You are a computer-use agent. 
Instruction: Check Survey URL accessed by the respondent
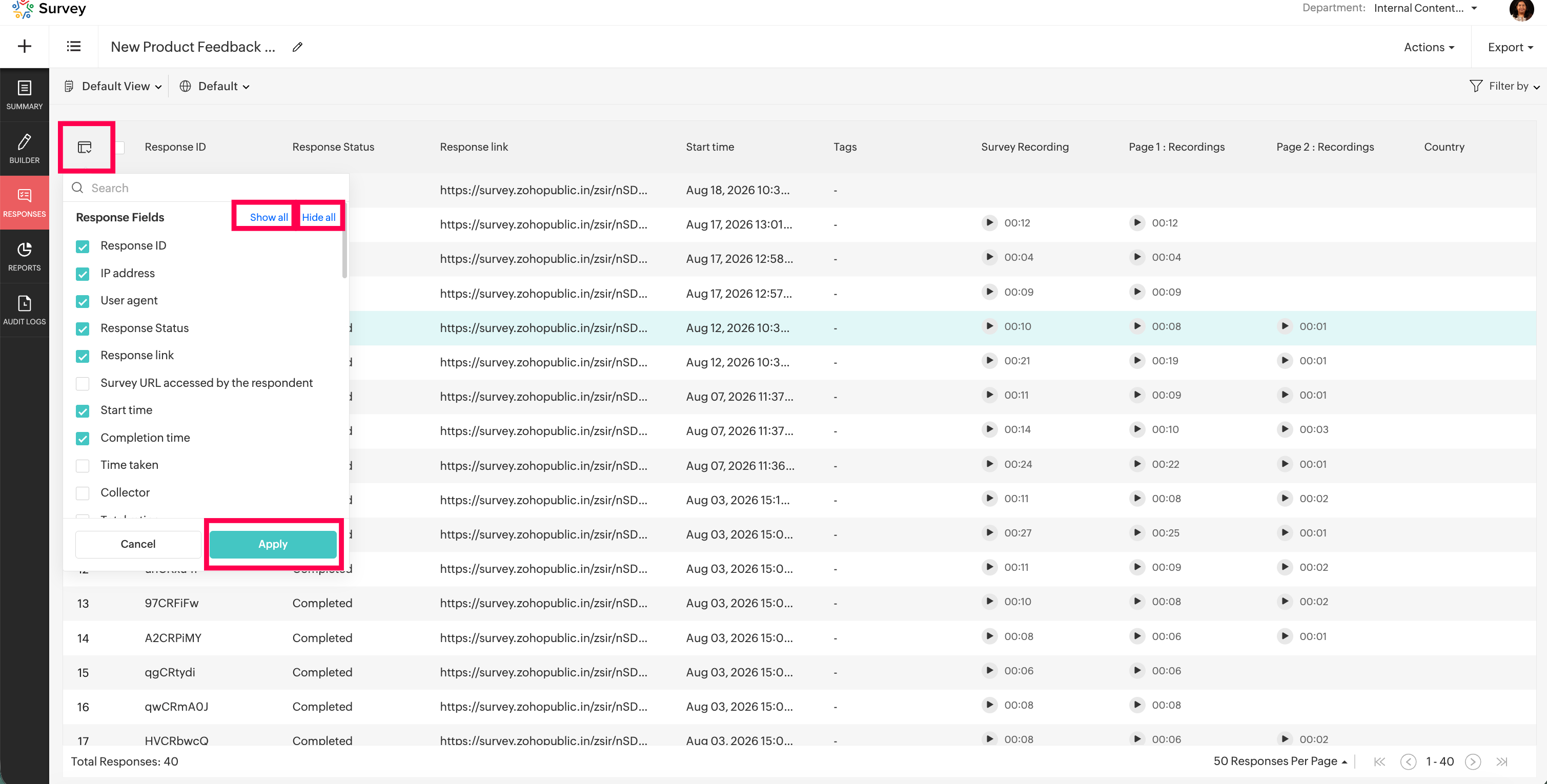tap(83, 384)
